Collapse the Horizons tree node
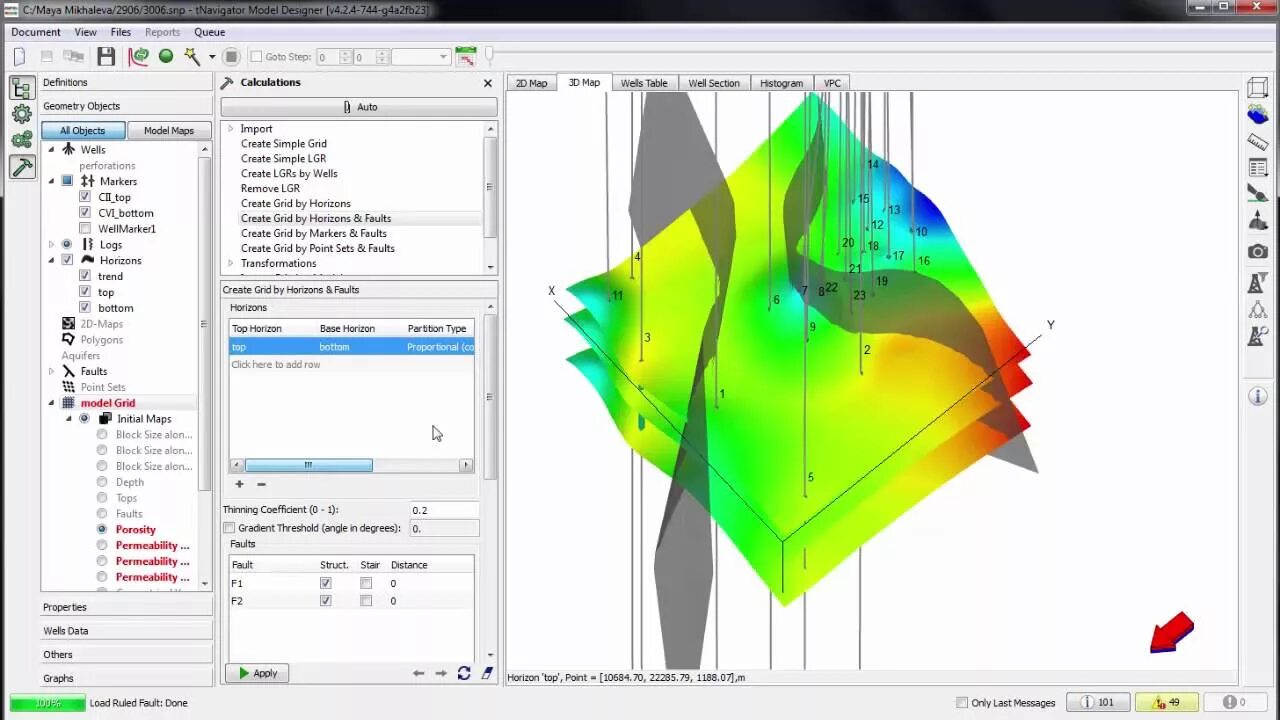The image size is (1280, 720). pyautogui.click(x=52, y=260)
